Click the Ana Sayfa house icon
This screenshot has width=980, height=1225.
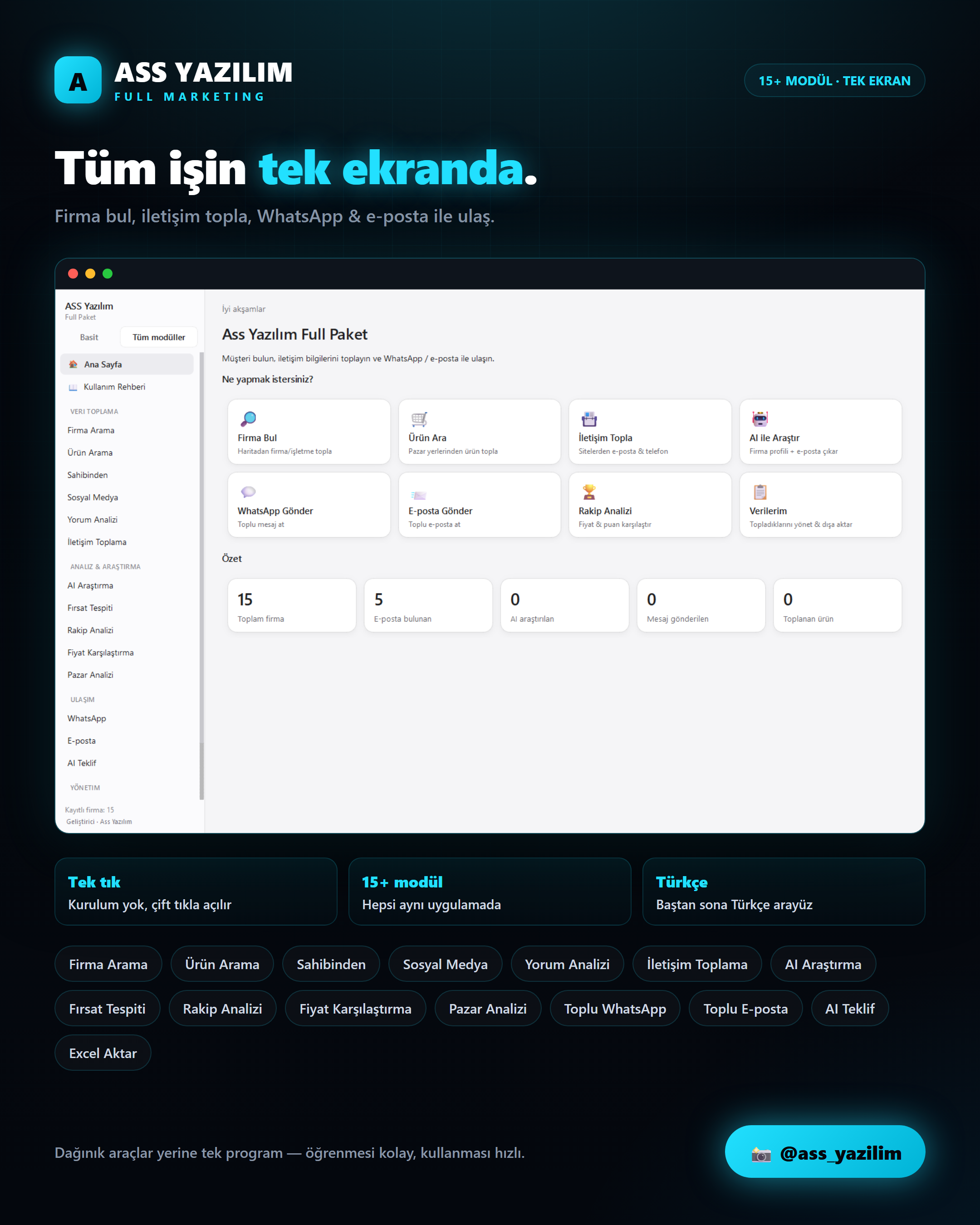(x=73, y=364)
